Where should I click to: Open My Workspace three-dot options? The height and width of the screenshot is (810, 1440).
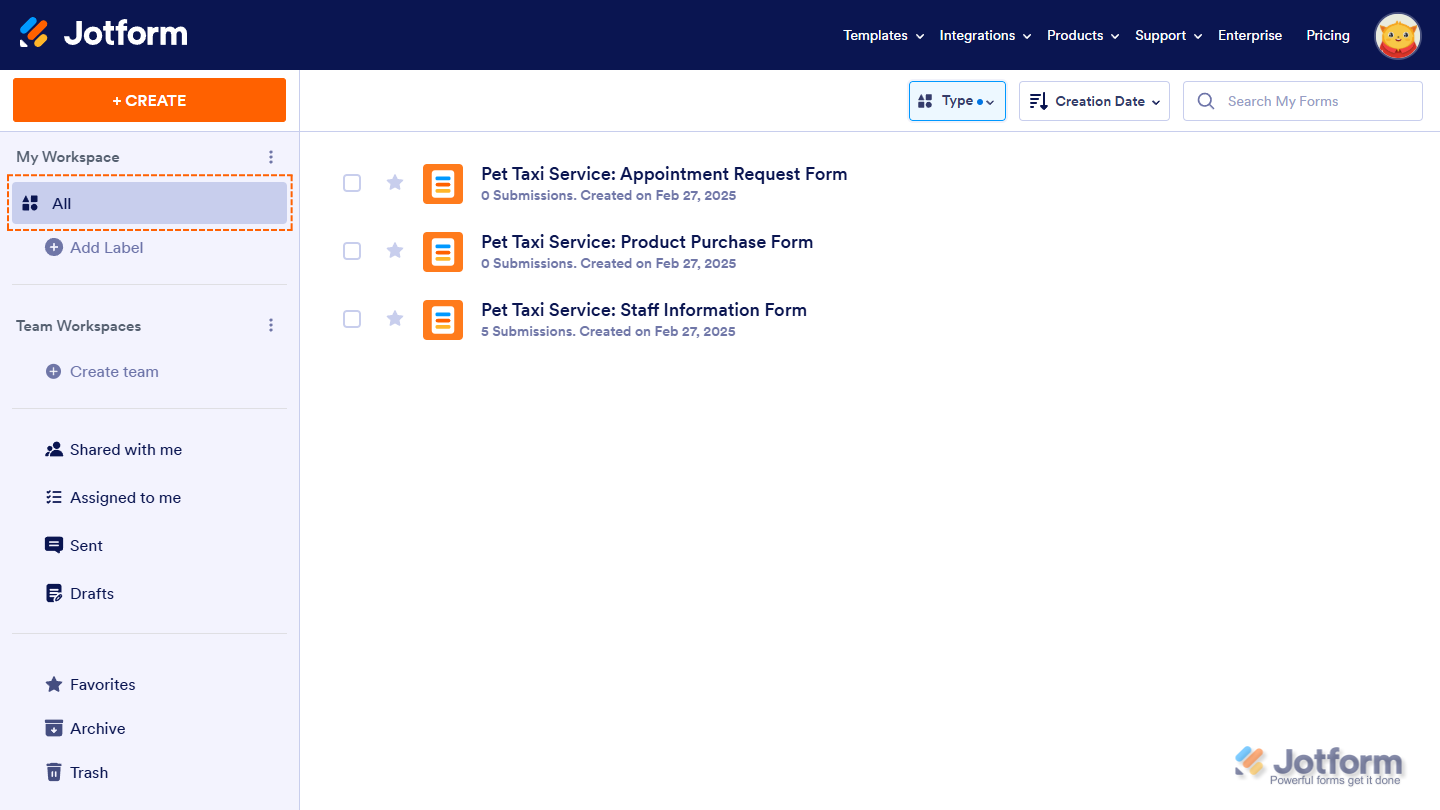[x=271, y=157]
